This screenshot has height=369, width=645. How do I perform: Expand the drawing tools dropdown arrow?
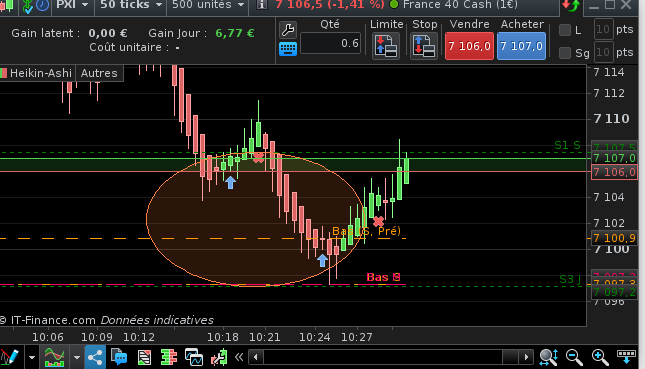coord(32,357)
